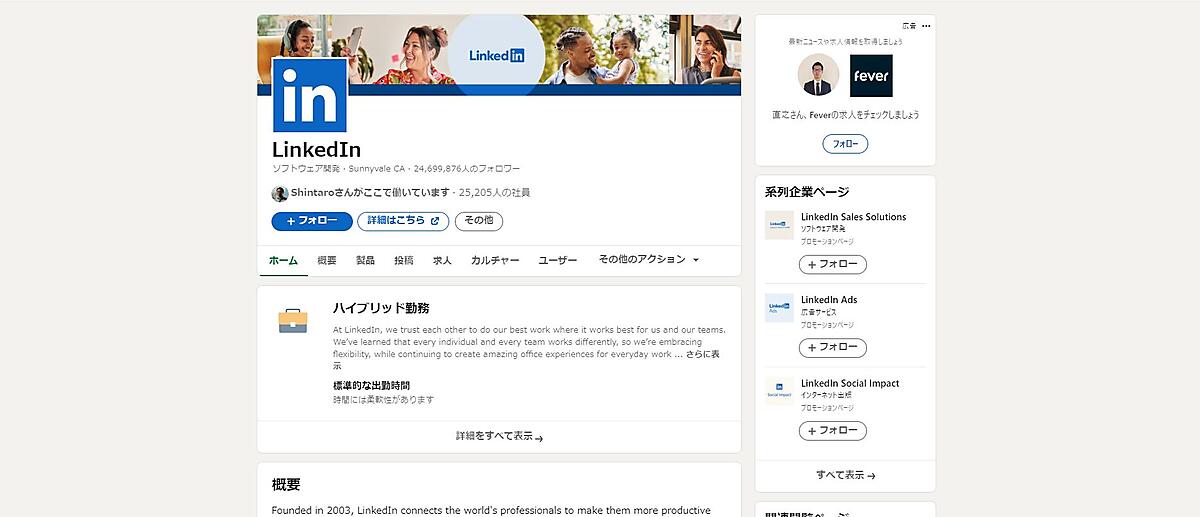Expand the その他のアクション dropdown
The image size is (1200, 517).
coord(648,259)
